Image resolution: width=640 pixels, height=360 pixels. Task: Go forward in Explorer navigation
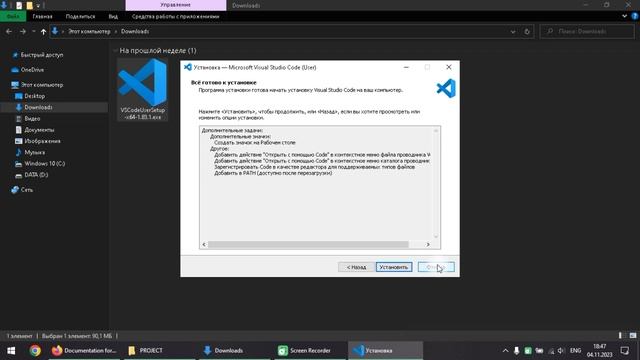point(22,31)
